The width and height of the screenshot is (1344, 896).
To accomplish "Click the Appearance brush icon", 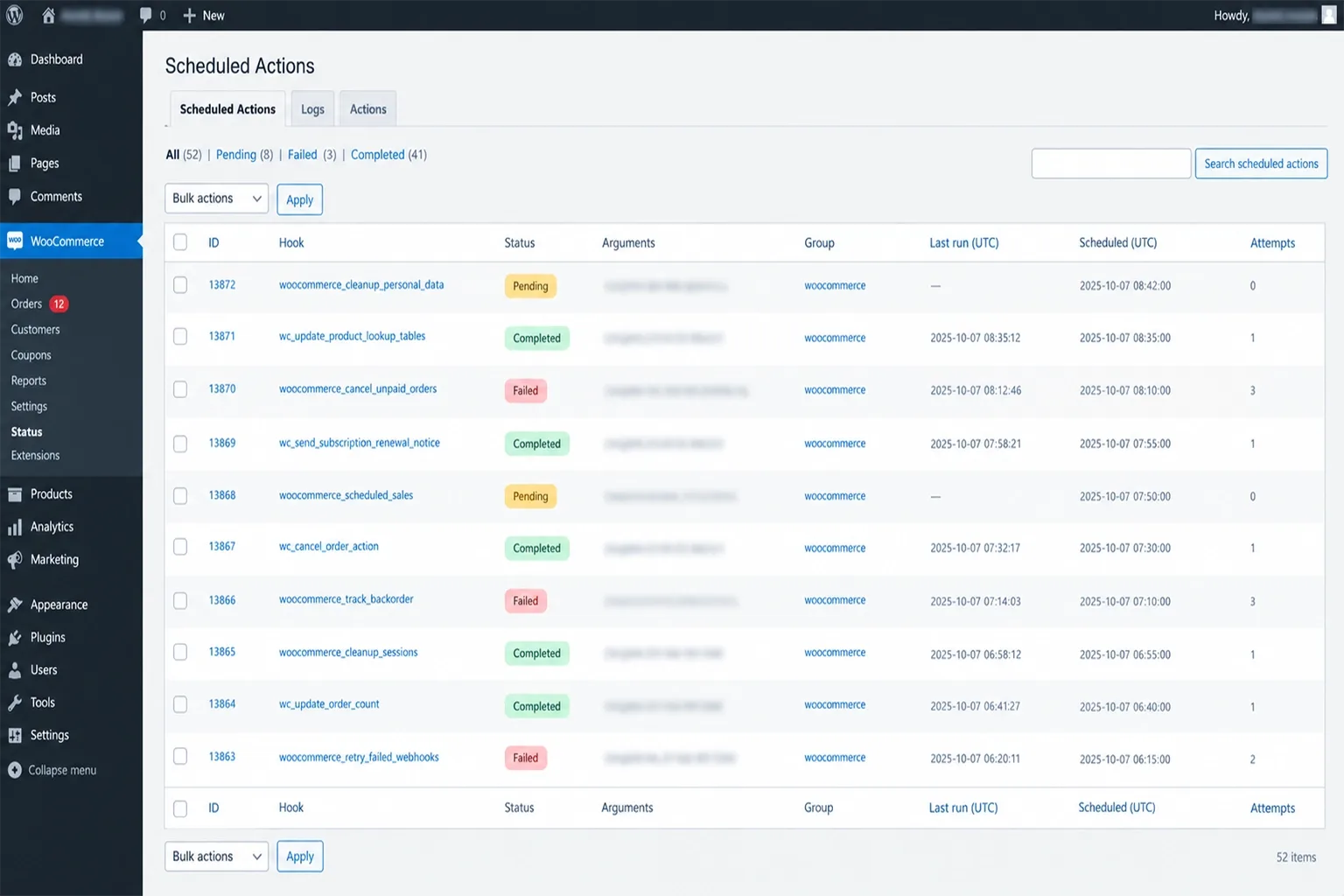I will click(15, 605).
